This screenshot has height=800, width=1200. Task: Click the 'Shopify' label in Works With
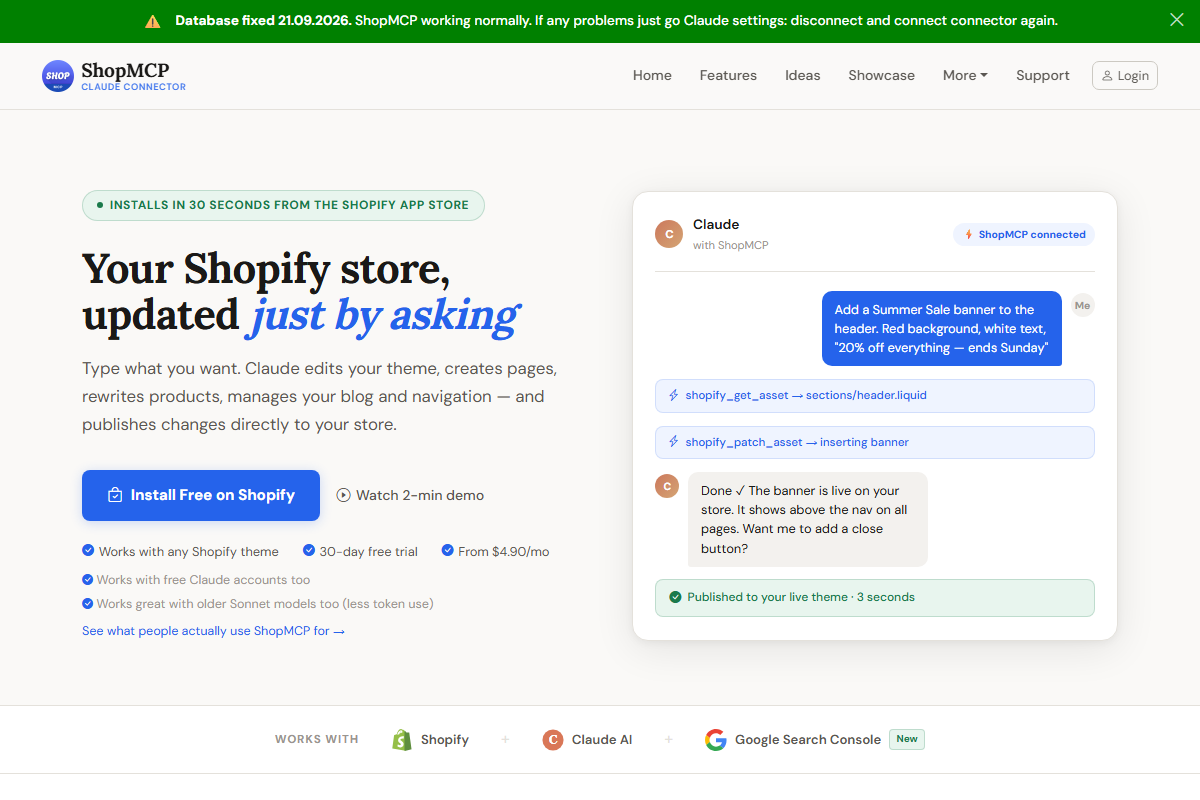tap(445, 740)
